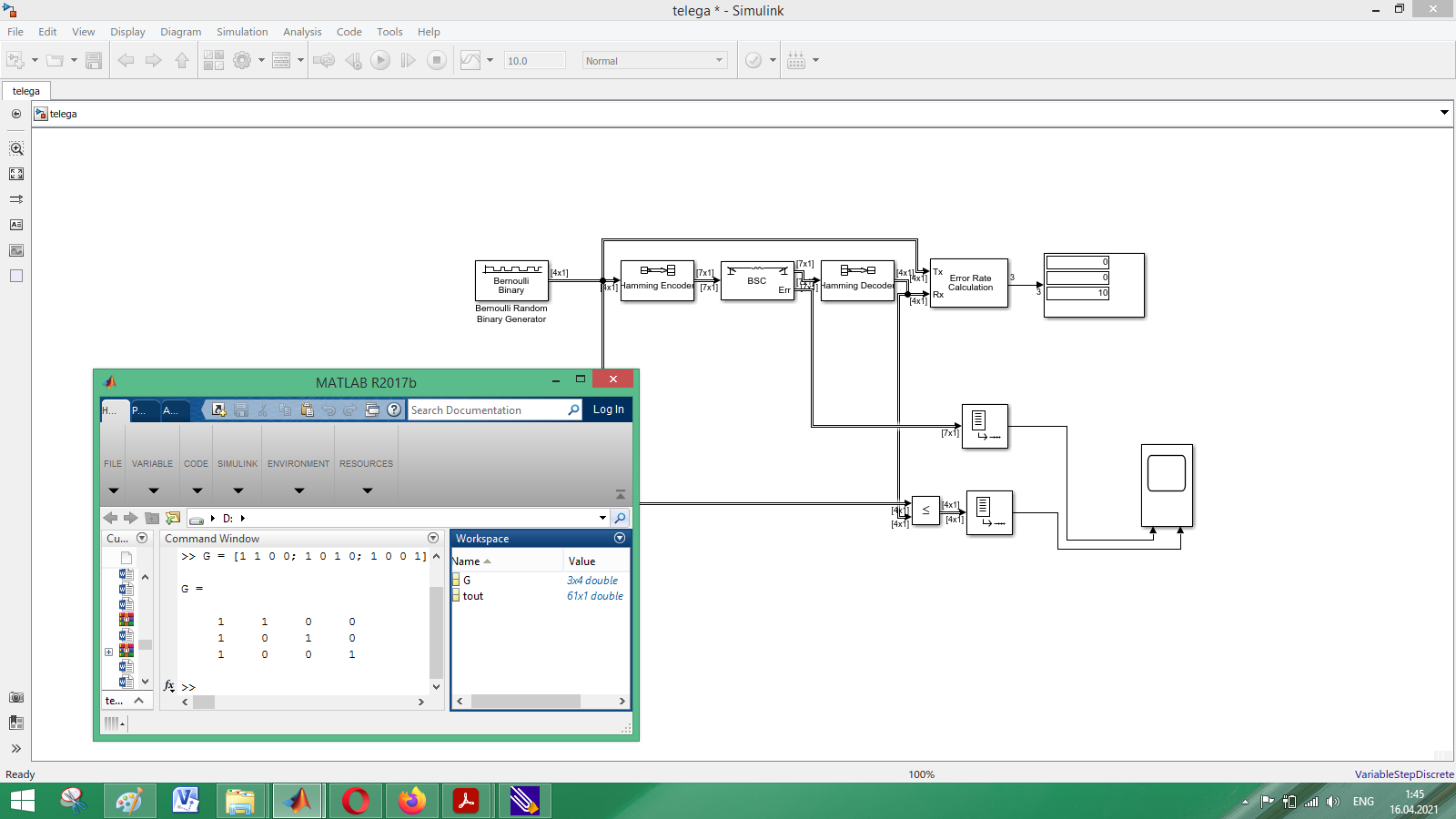Expand the model path bar dropdown arrow
The image size is (1456, 819).
[1444, 113]
